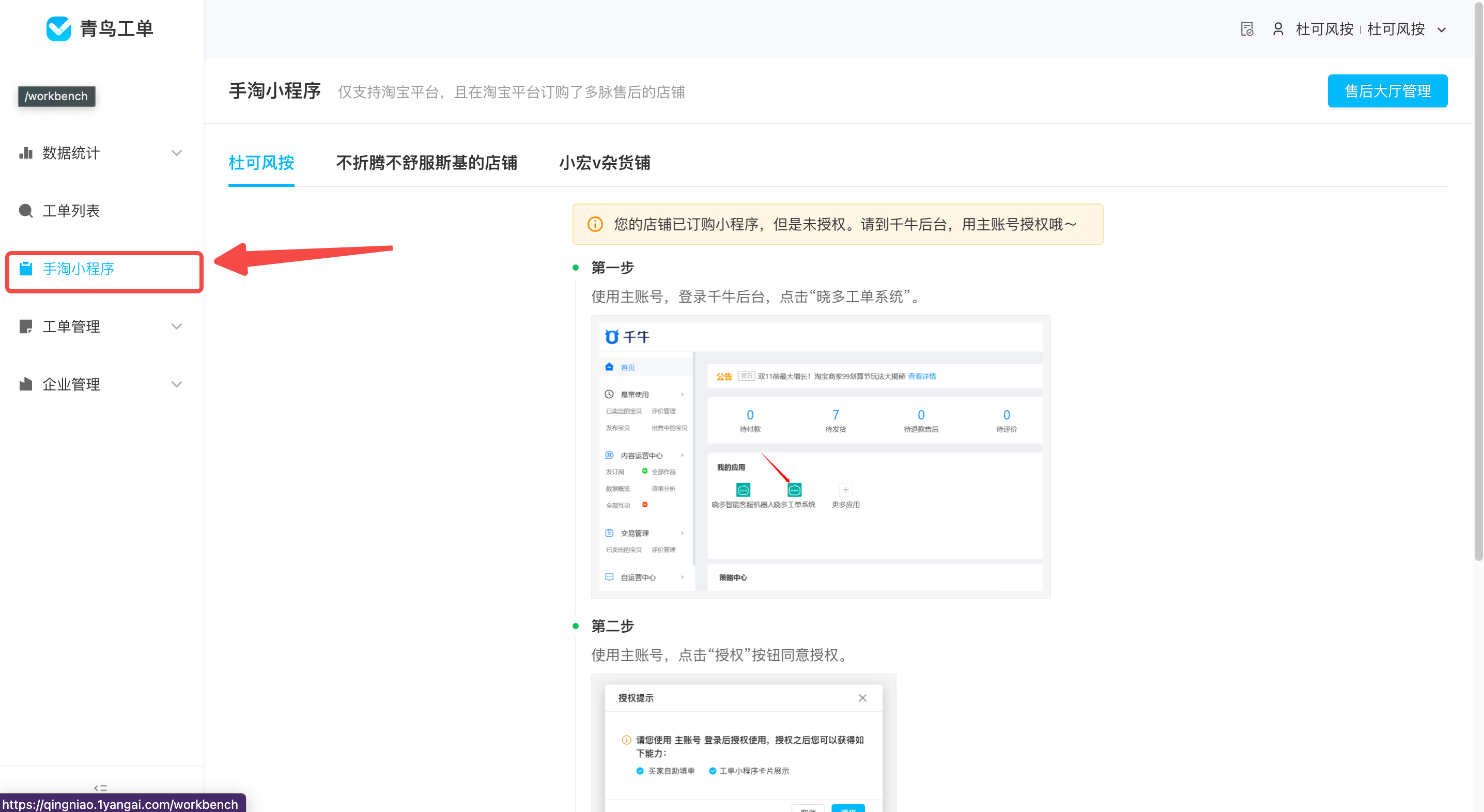
Task: Click the 手淘小程序 page title
Action: click(274, 91)
